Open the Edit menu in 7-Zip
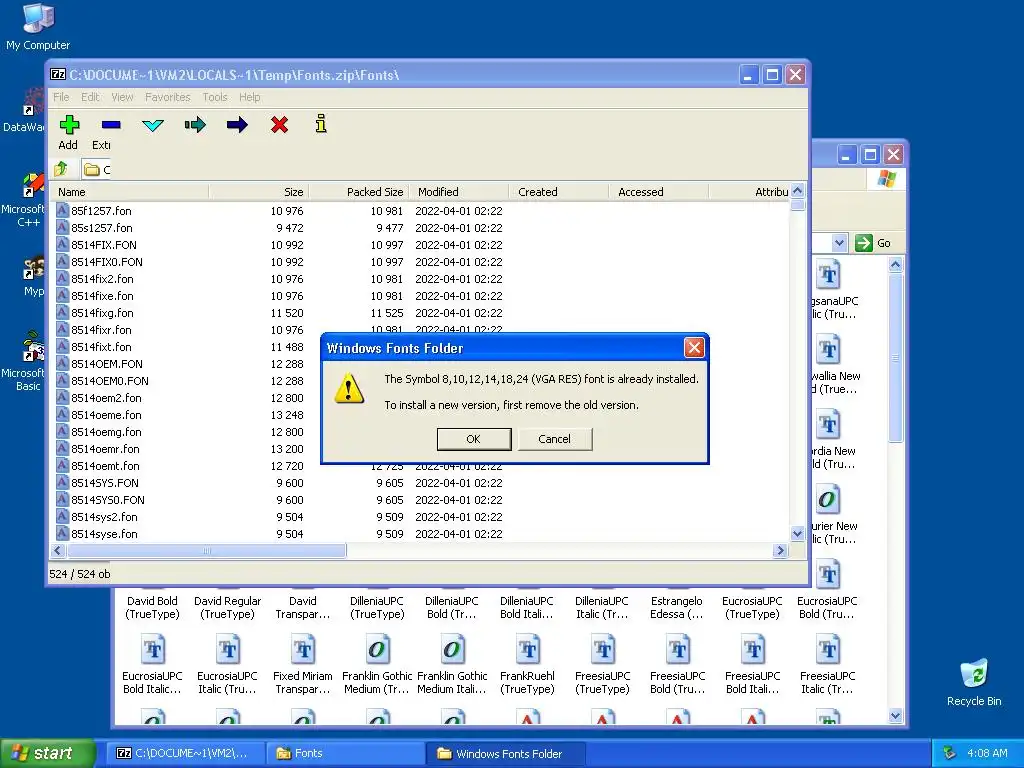 pyautogui.click(x=90, y=97)
